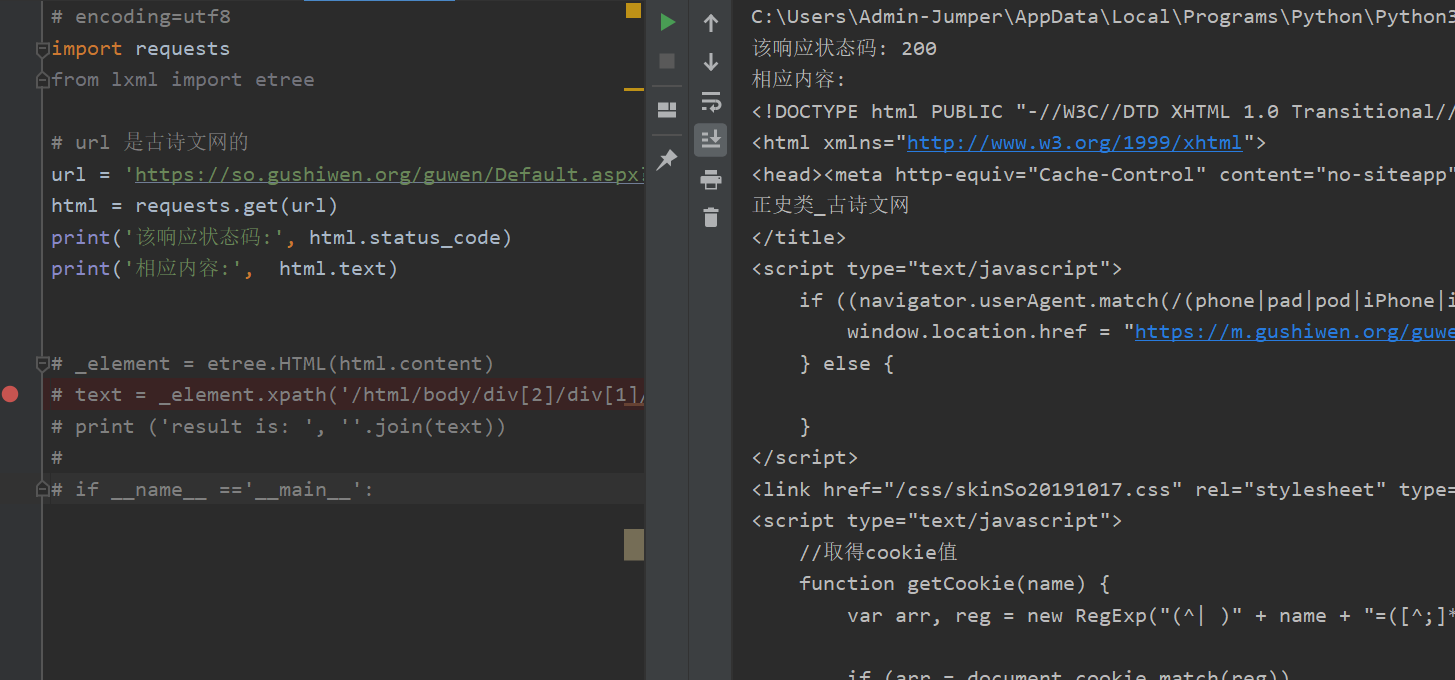
Task: Pin the run tab with the pin icon
Action: tap(667, 159)
